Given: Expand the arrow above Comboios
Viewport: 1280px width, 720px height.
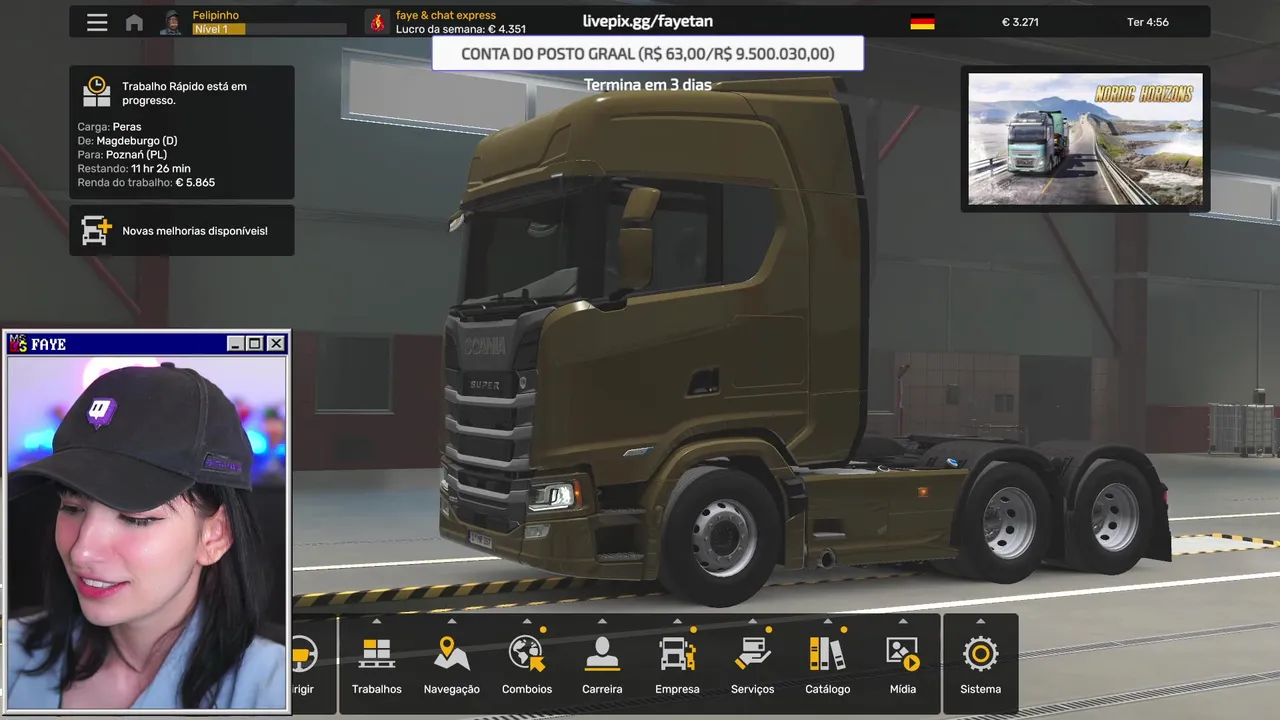Looking at the screenshot, I should click(x=527, y=621).
